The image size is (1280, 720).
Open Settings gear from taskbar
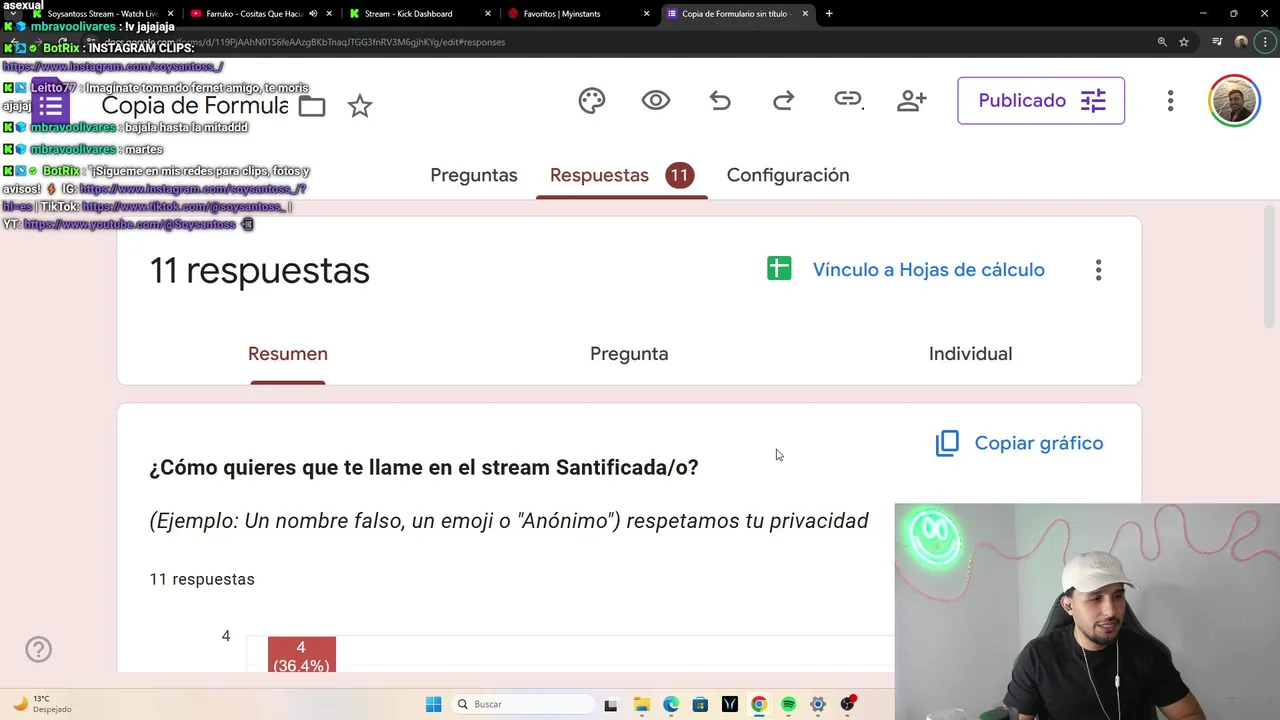(x=818, y=704)
